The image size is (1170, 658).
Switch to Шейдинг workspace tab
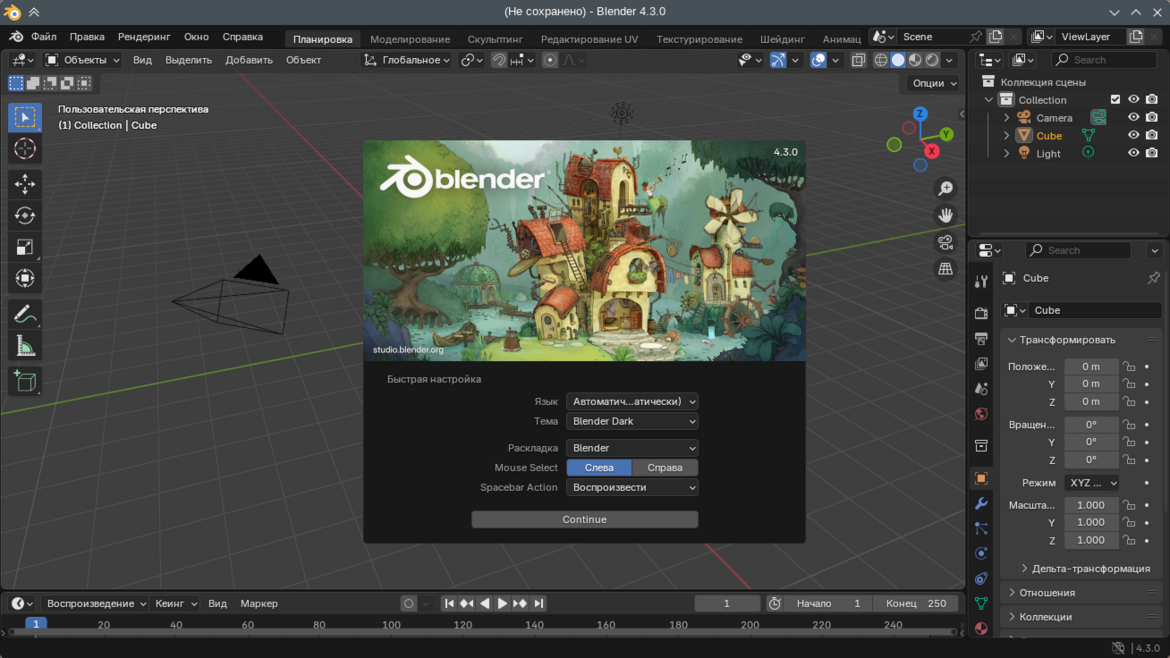point(782,39)
